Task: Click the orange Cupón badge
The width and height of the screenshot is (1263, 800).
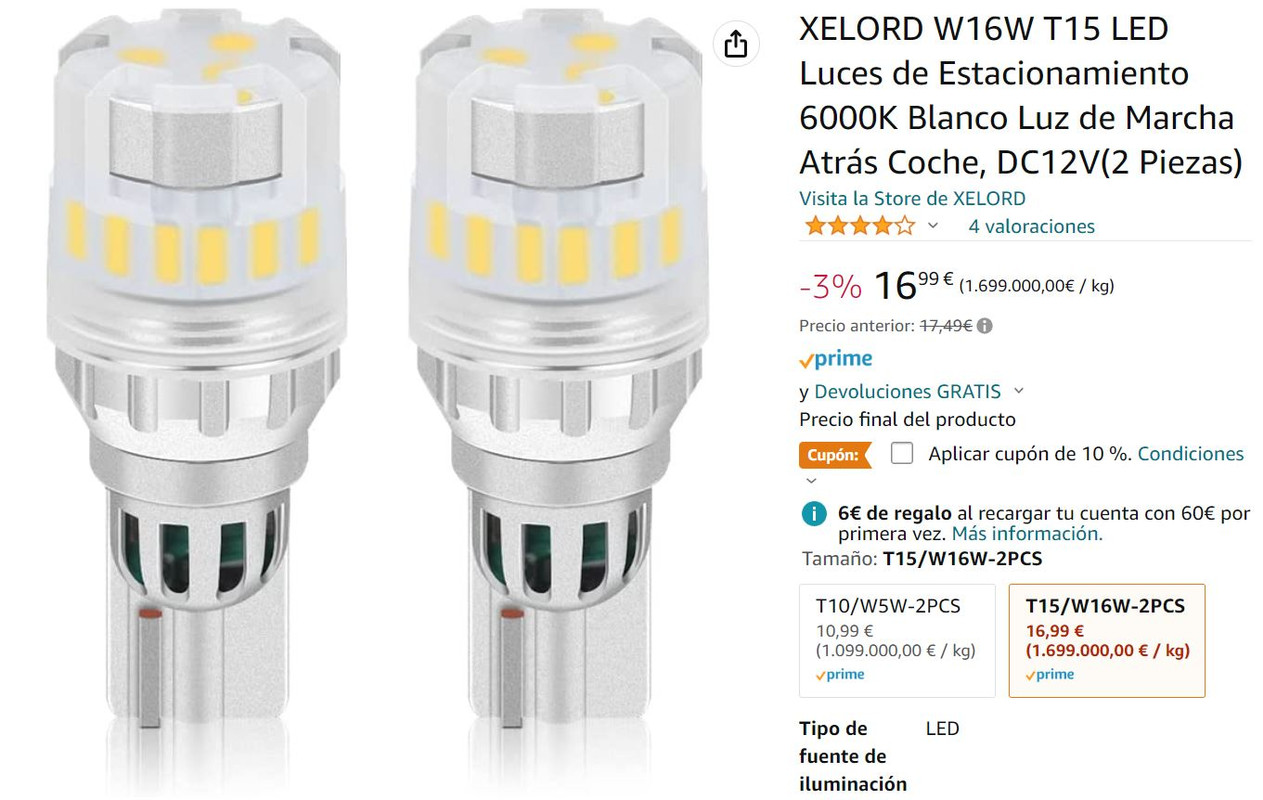Action: tap(834, 455)
